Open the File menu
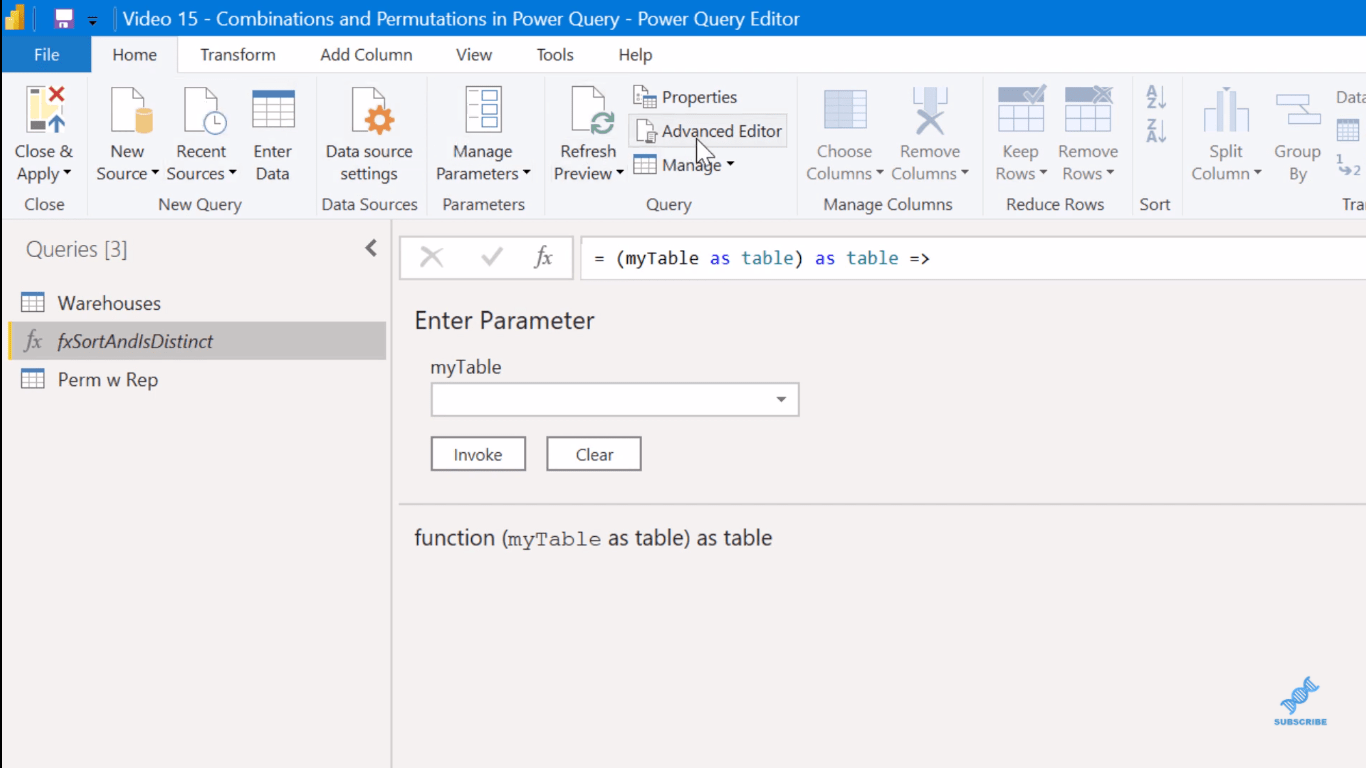Screen dimensions: 1366x768 46,55
